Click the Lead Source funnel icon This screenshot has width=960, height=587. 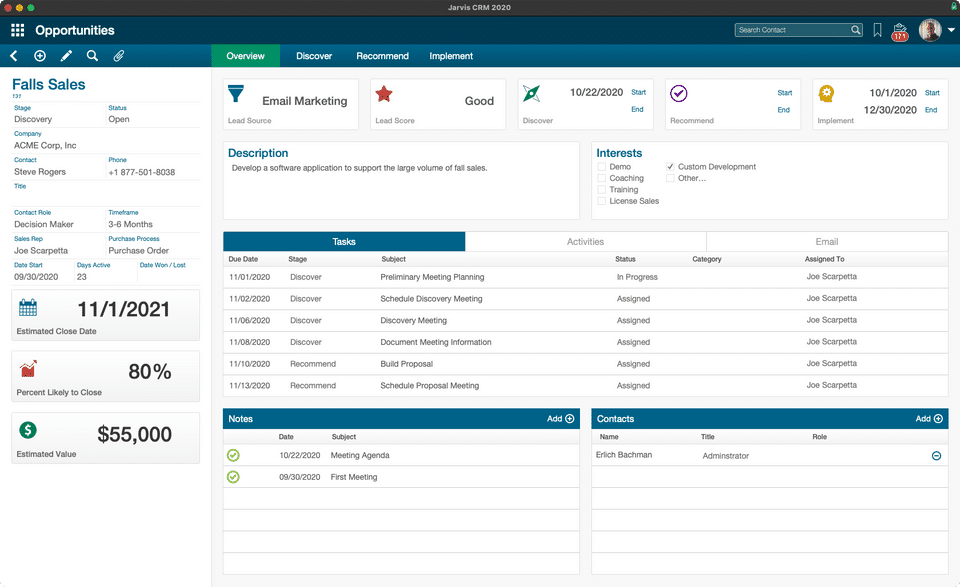coord(236,94)
